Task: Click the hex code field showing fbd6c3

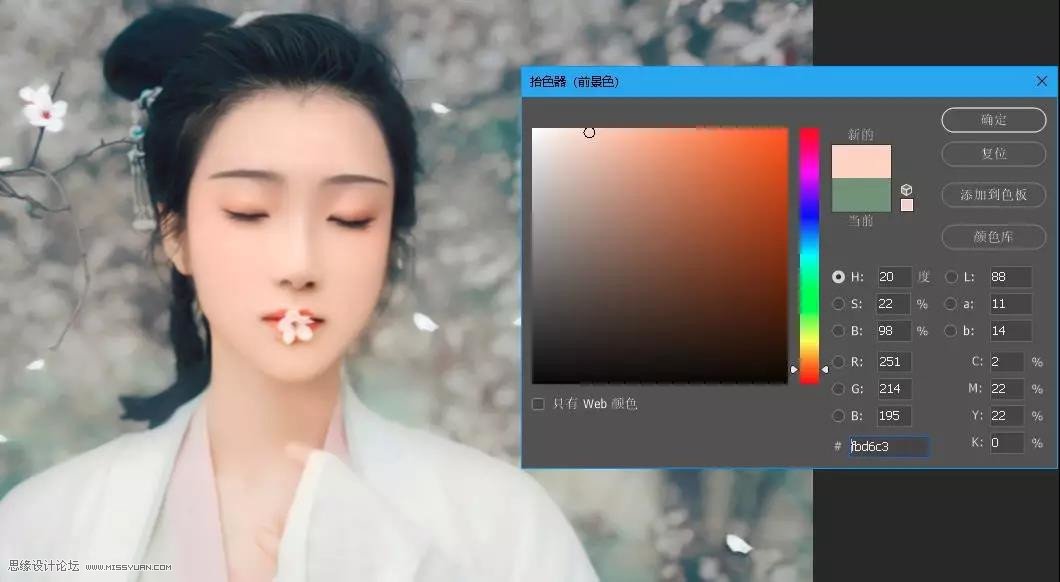Action: coord(888,446)
